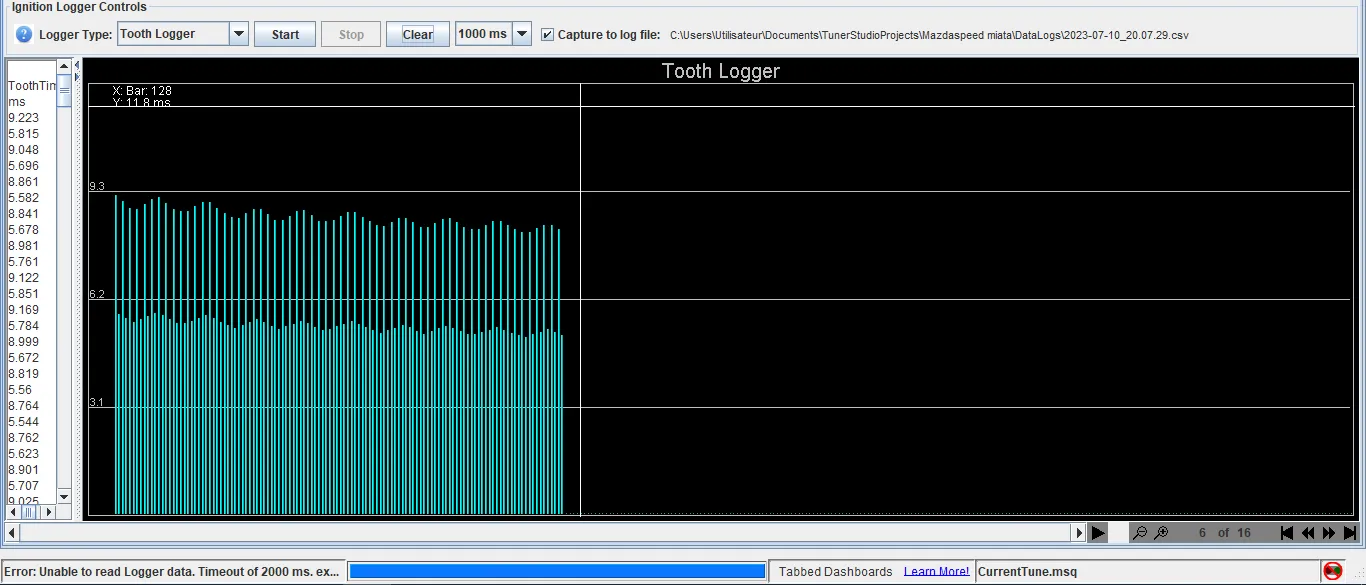Click the blue progress bar in status bar
Screen dimensions: 1366x585
555,572
